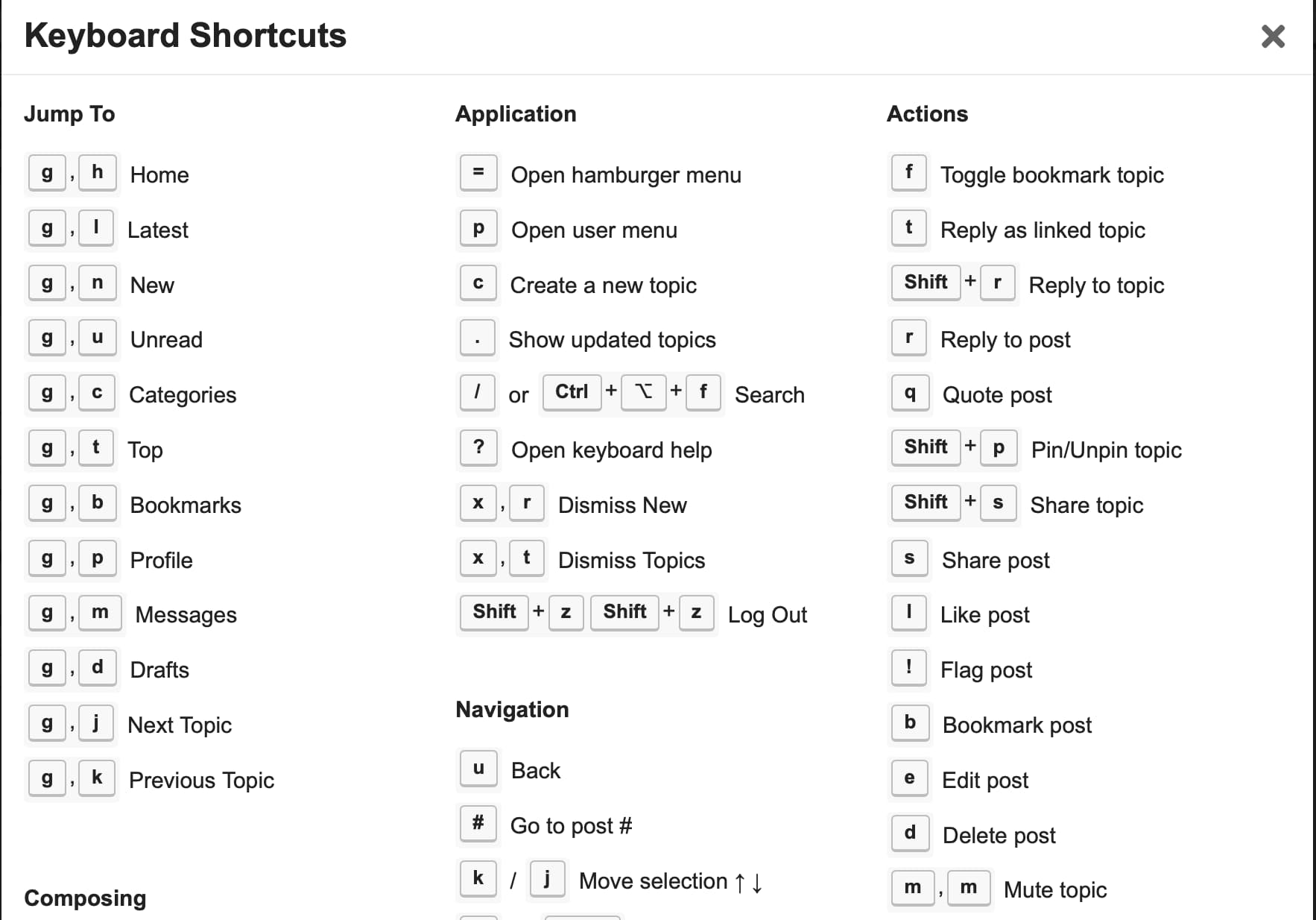Click the 'Log Out' shortcut label

coord(768,615)
